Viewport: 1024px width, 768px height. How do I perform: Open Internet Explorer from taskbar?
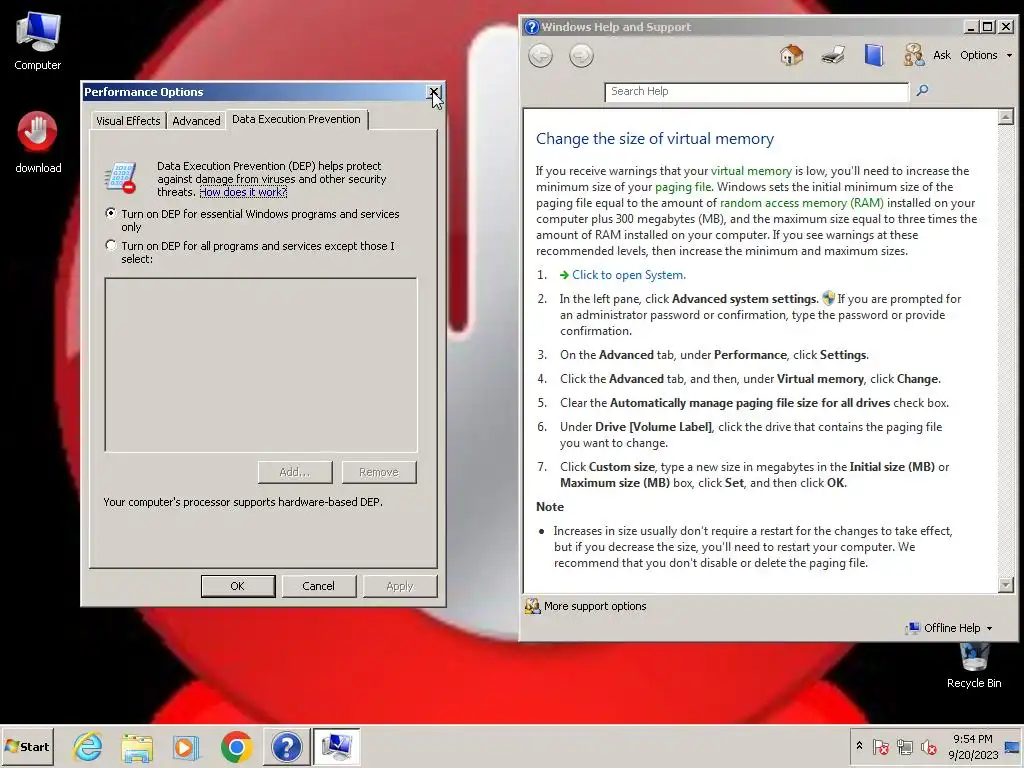pyautogui.click(x=88, y=746)
